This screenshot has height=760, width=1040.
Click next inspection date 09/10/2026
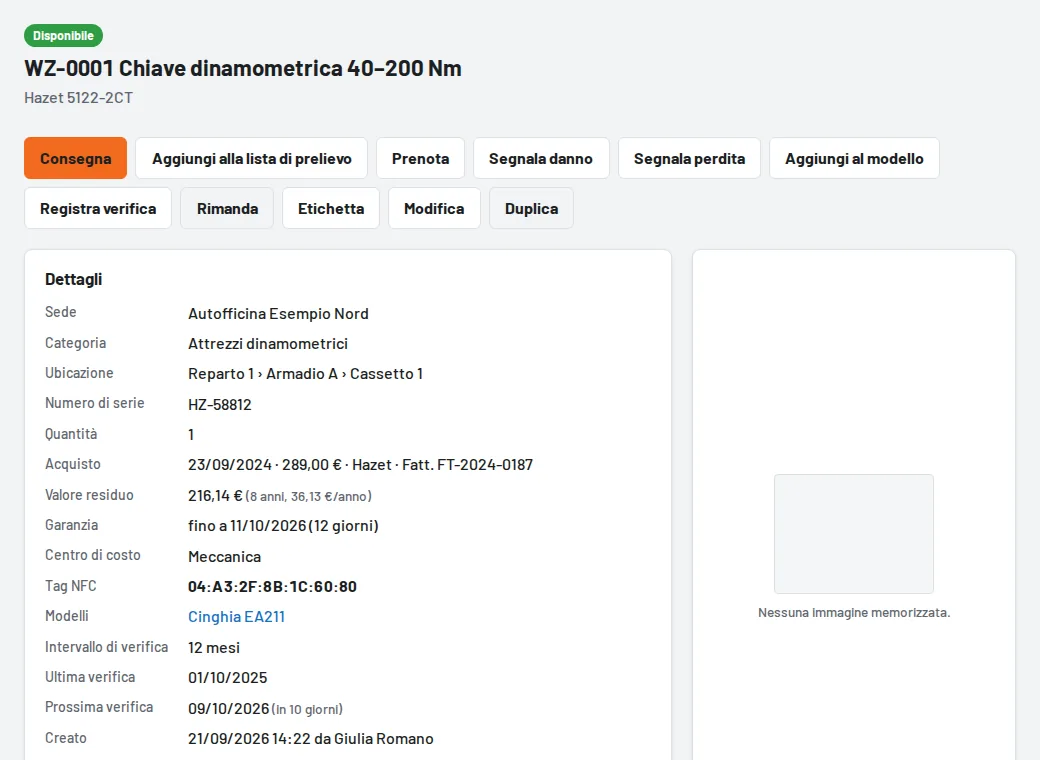229,708
